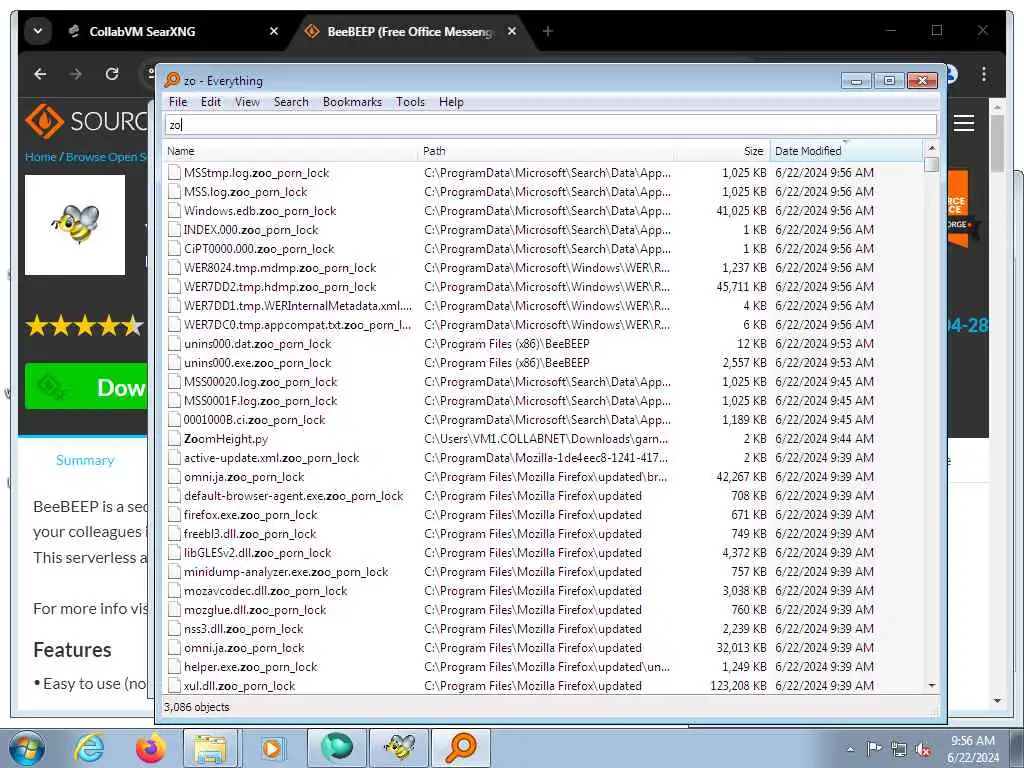The width and height of the screenshot is (1024, 768).
Task: Select default-browser-agent.exe.zoo_porn_lock row
Action: pyautogui.click(x=543, y=496)
